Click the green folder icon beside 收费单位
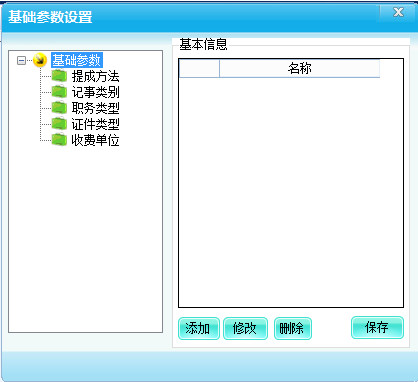This screenshot has height=382, width=418. [59, 140]
